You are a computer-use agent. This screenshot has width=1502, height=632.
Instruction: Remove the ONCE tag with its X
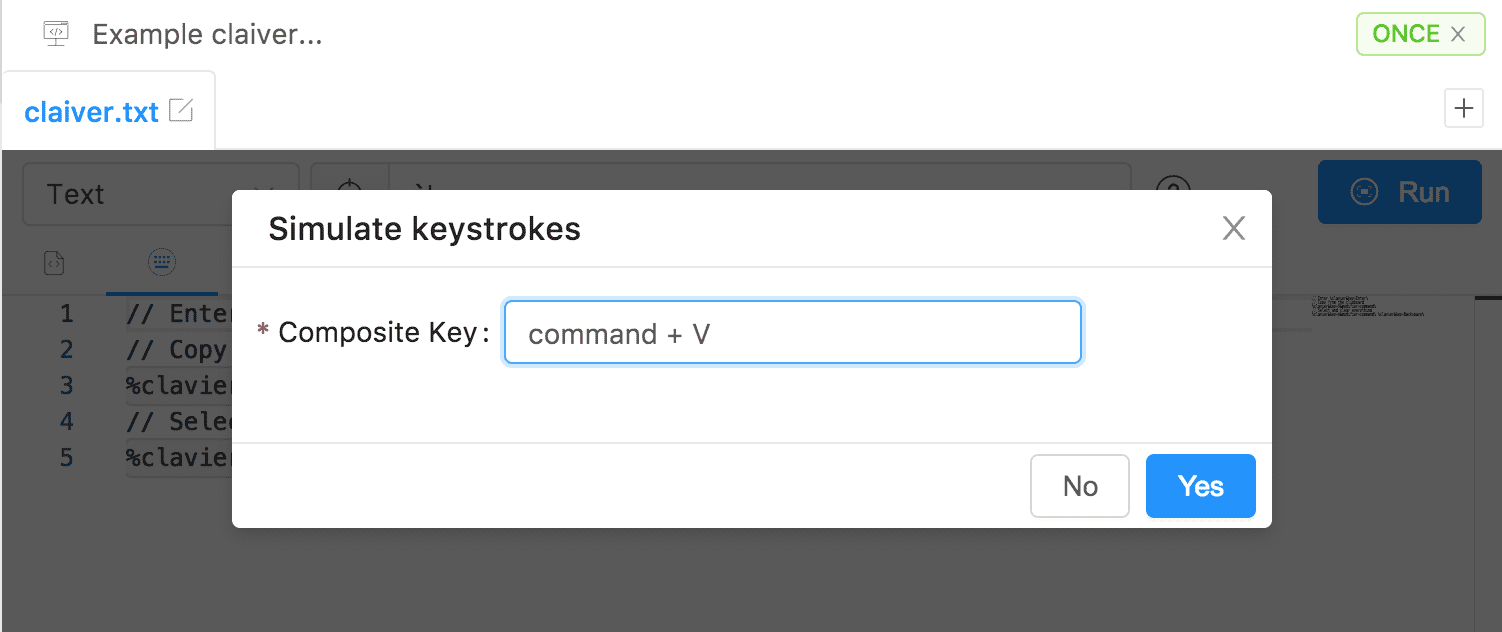click(1458, 34)
